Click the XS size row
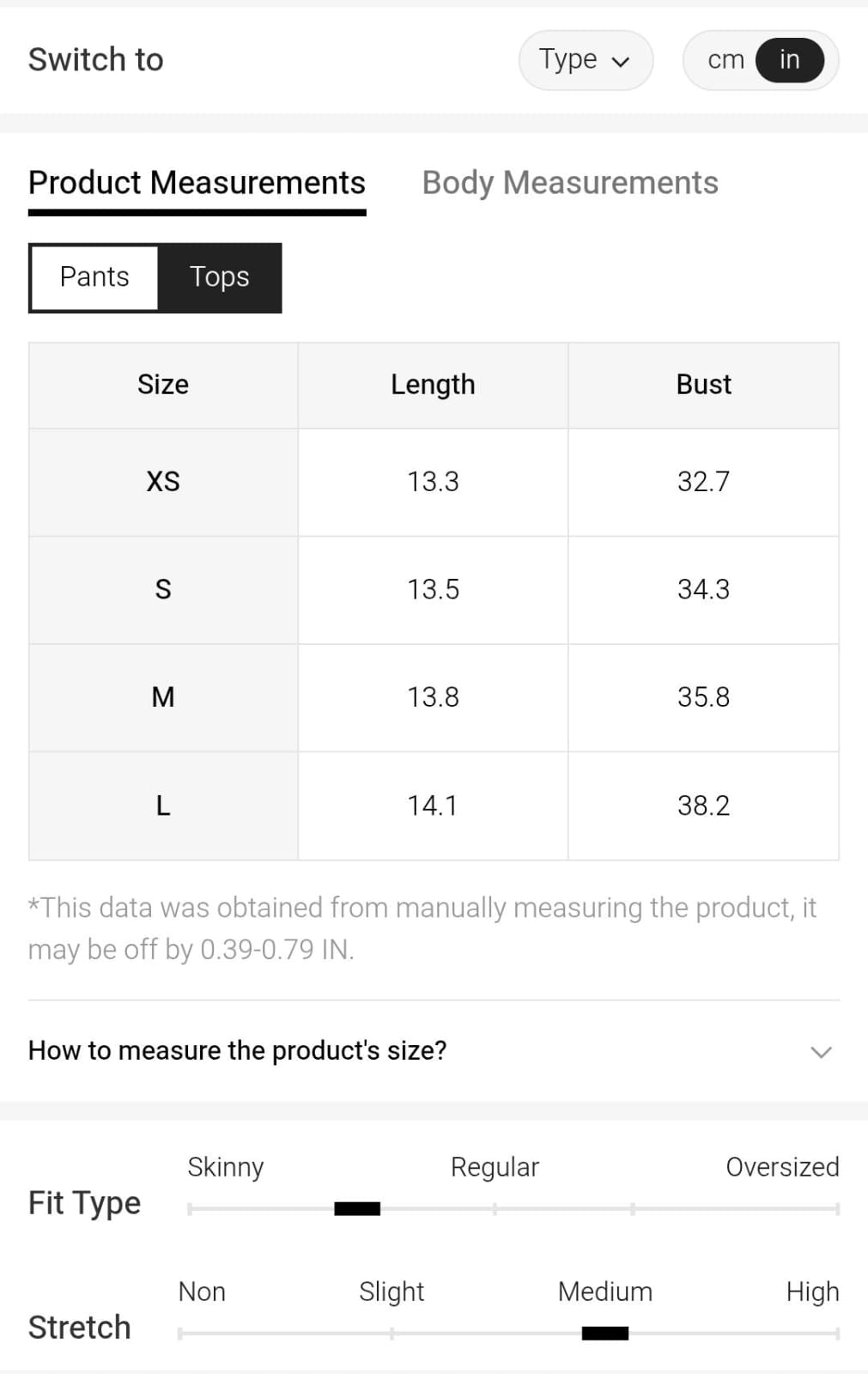 (x=163, y=482)
